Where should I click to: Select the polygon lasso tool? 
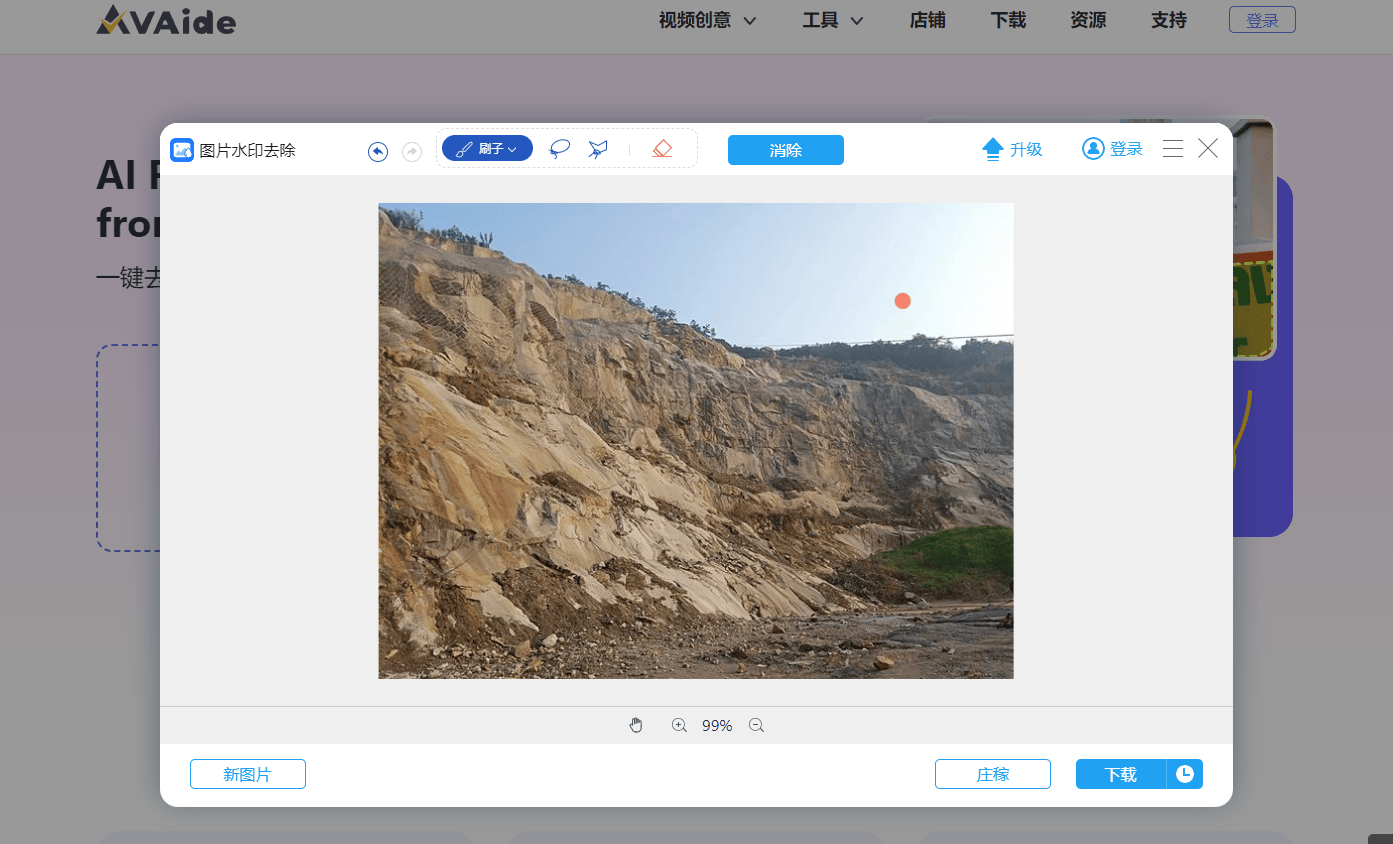click(x=597, y=148)
